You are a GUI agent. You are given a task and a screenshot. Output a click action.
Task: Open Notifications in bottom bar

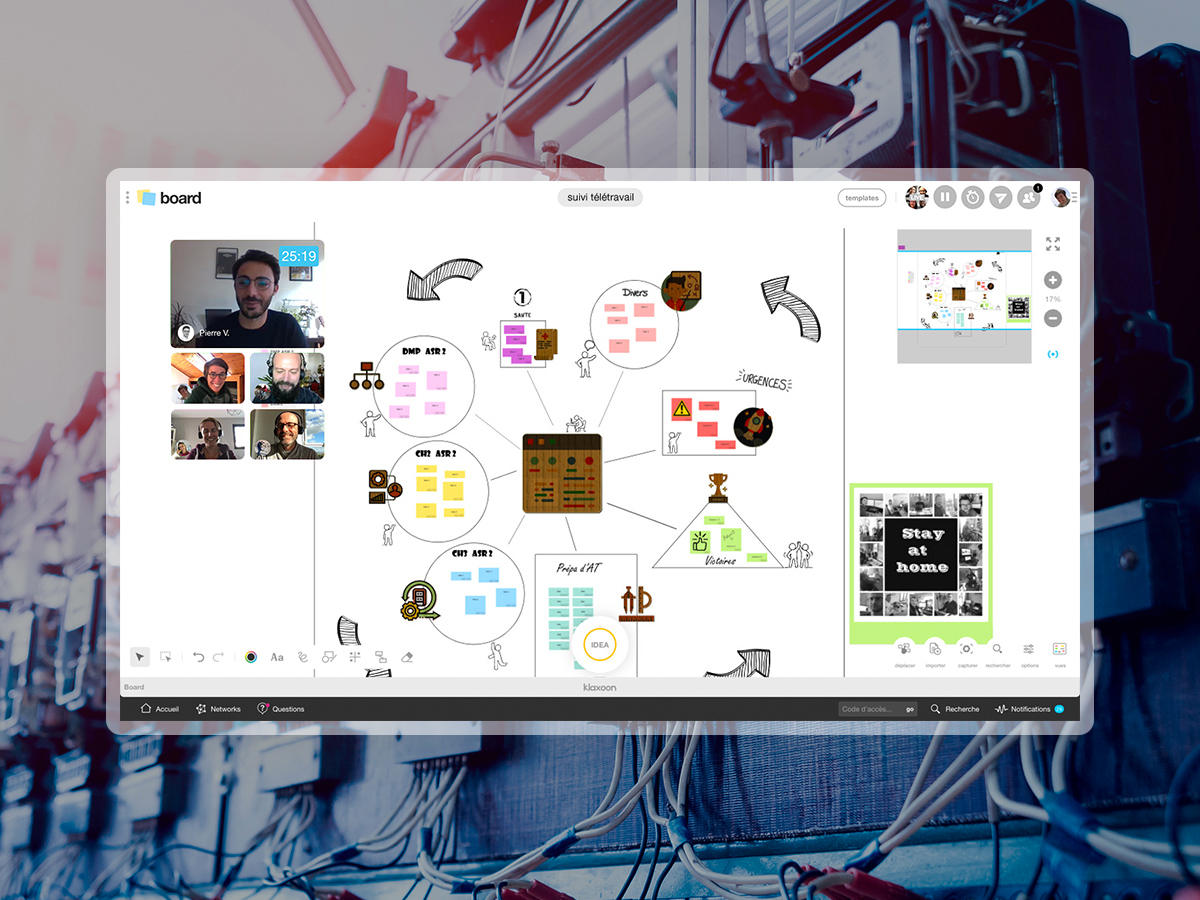click(x=1030, y=709)
